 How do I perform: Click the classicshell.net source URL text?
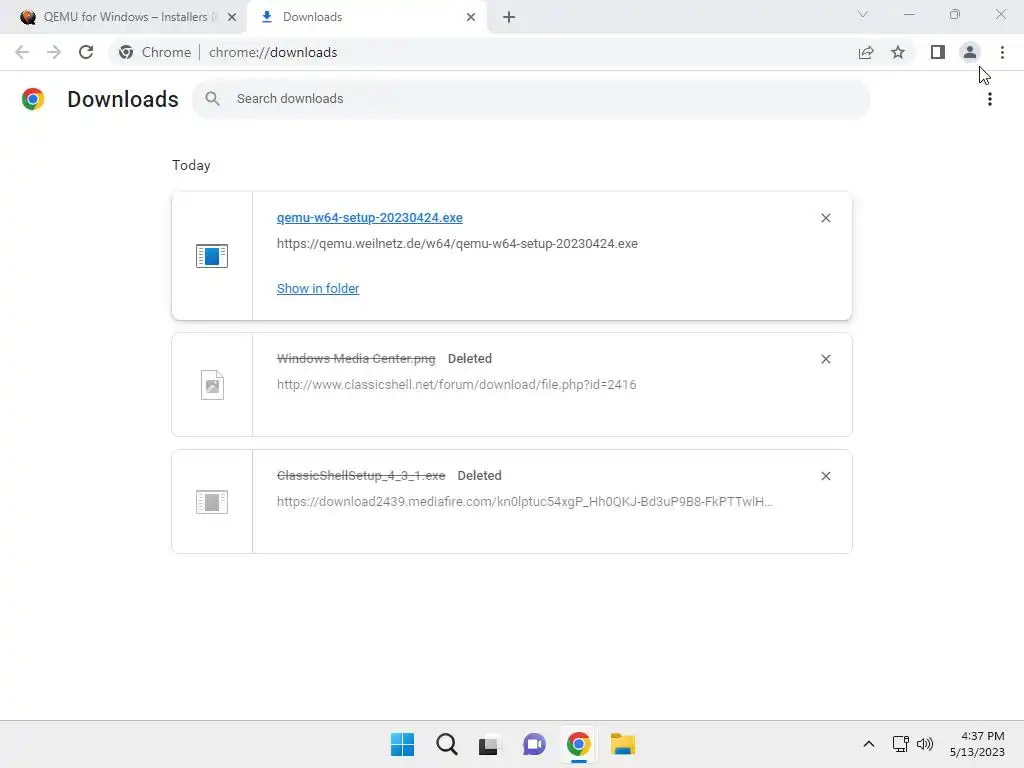(x=456, y=385)
